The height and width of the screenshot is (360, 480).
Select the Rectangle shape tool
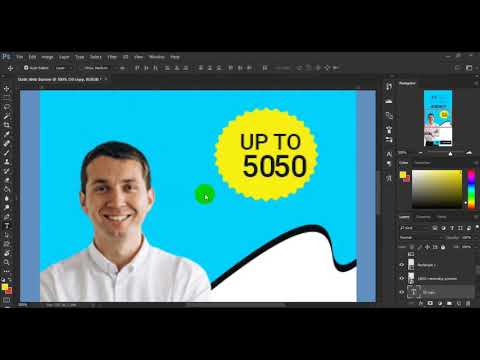tap(6, 244)
